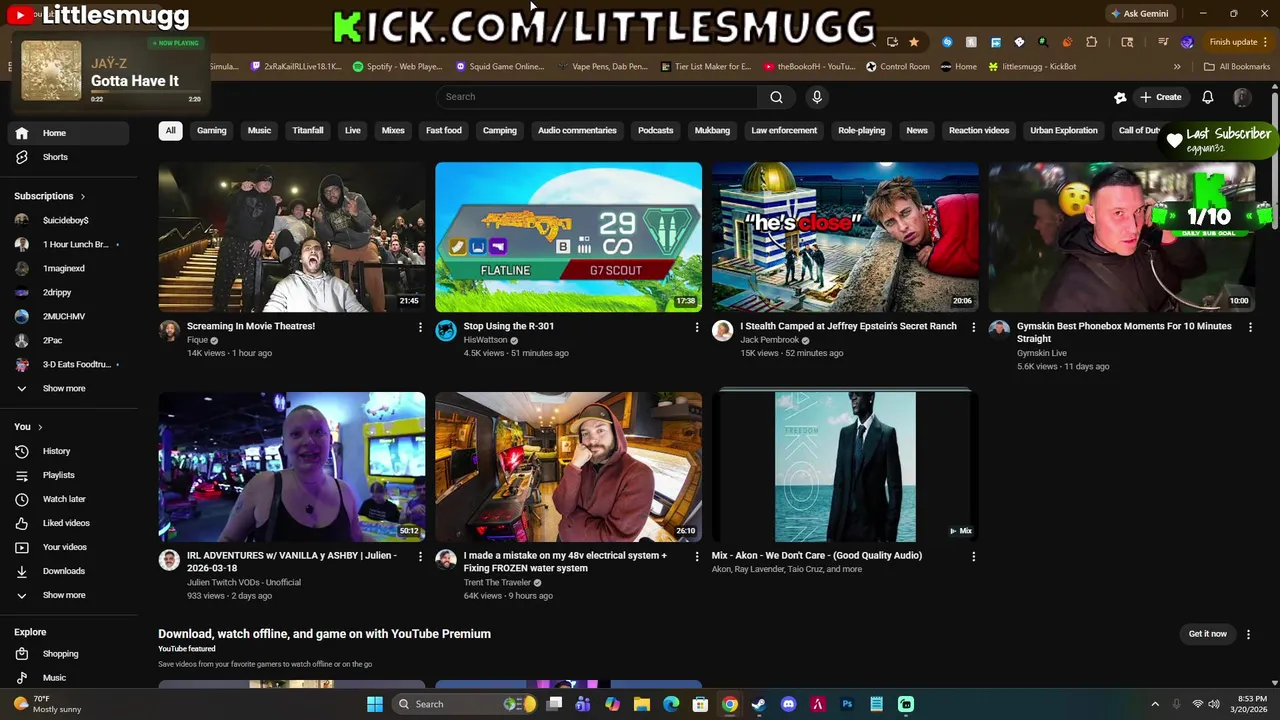Open options for Stop Using the R-301

coord(697,327)
